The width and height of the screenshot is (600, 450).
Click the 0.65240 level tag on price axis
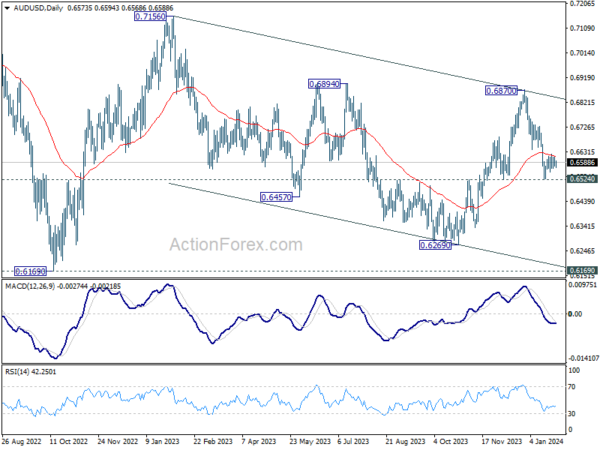[582, 179]
